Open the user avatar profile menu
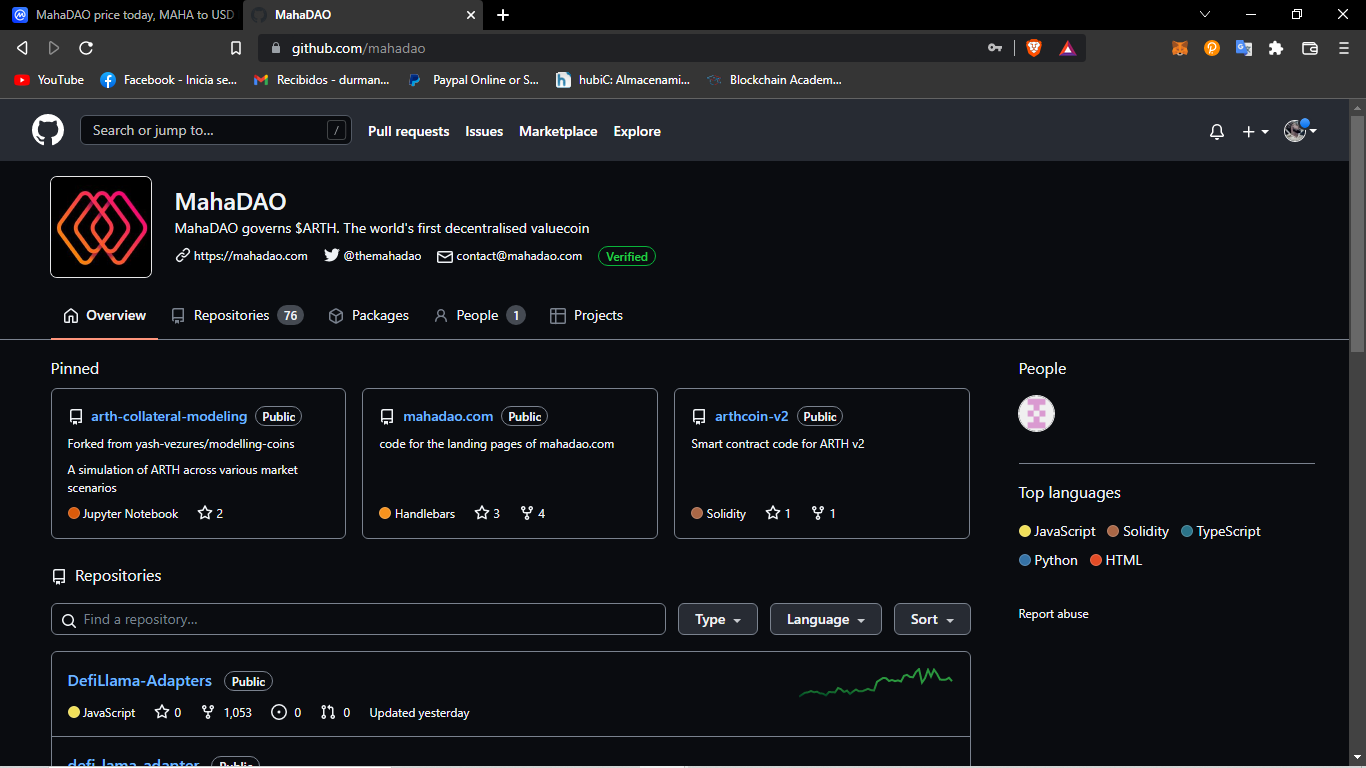 [x=1300, y=131]
